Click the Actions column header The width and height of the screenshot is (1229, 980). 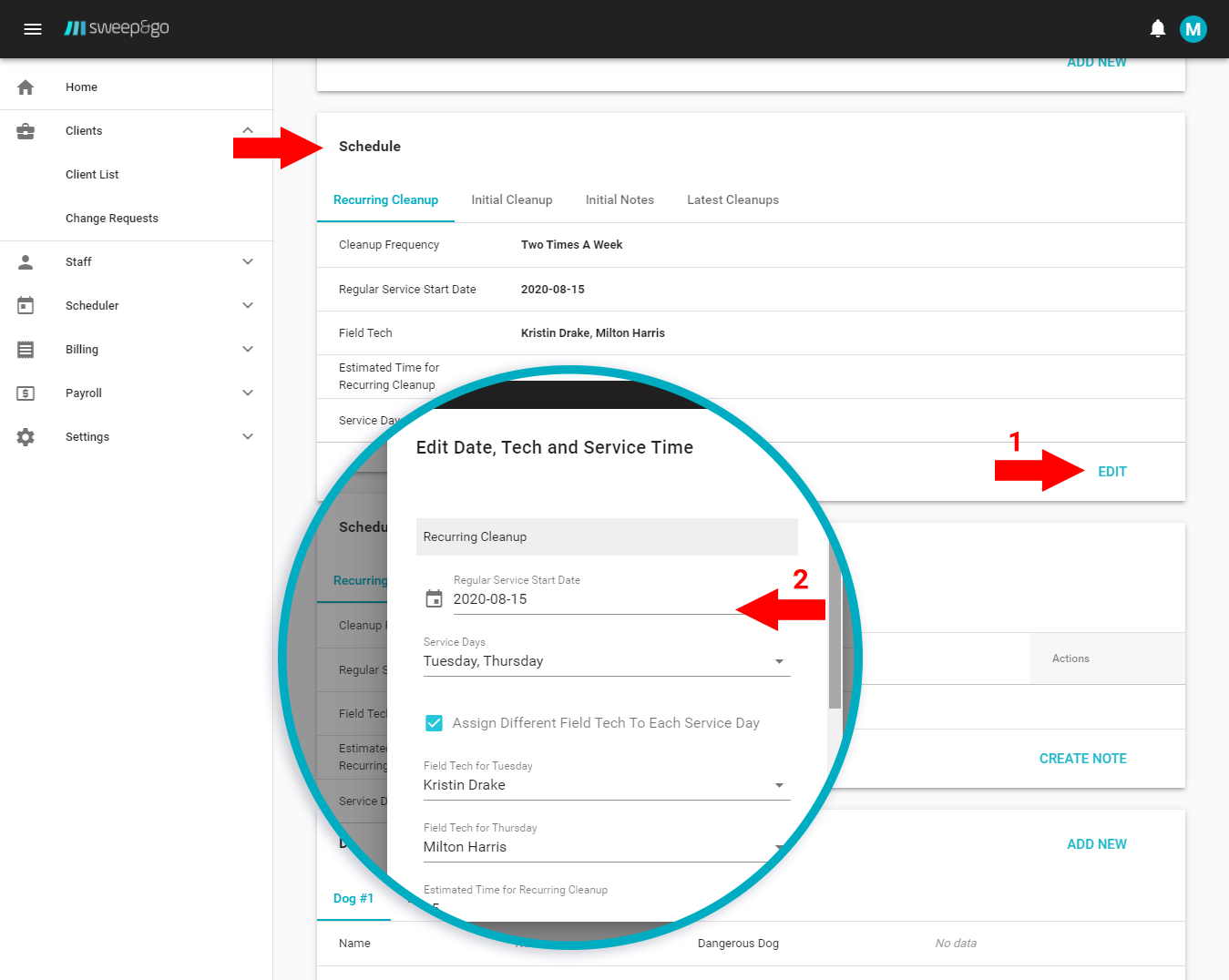pos(1070,658)
